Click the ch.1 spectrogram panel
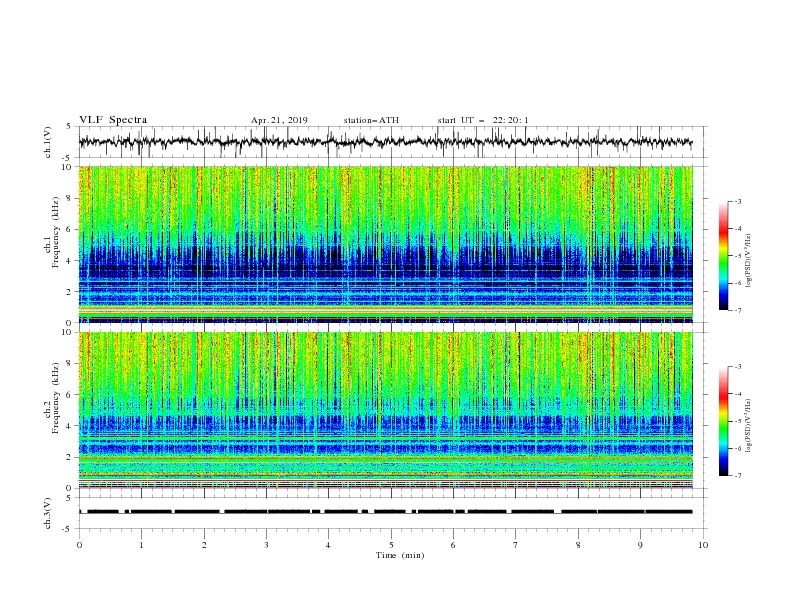 point(386,244)
